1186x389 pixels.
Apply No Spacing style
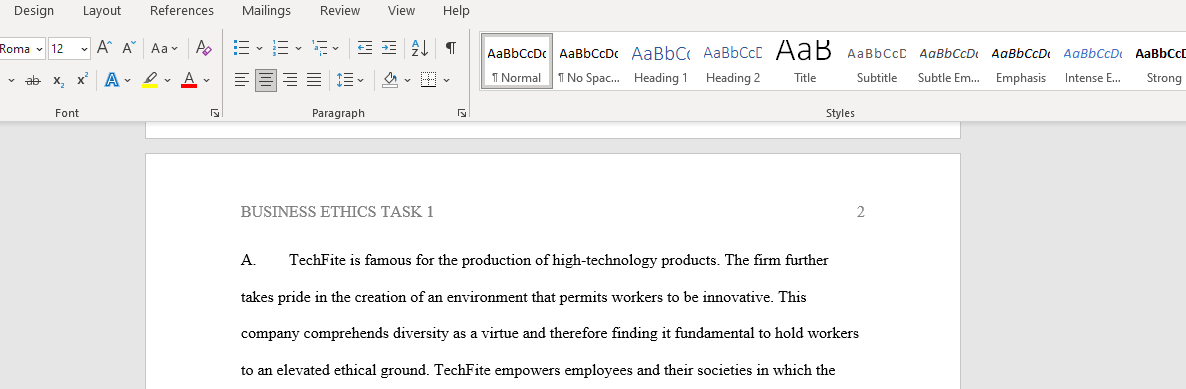tap(588, 61)
